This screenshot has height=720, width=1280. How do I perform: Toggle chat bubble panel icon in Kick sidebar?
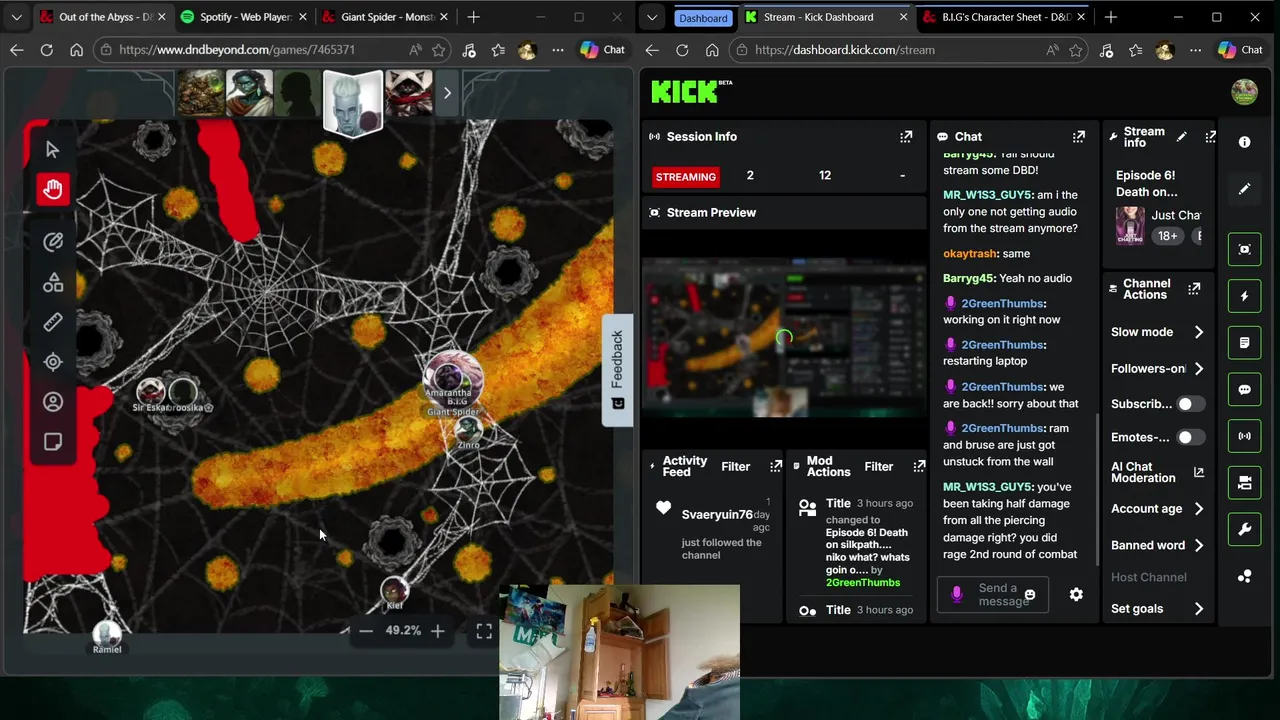[x=1244, y=389]
